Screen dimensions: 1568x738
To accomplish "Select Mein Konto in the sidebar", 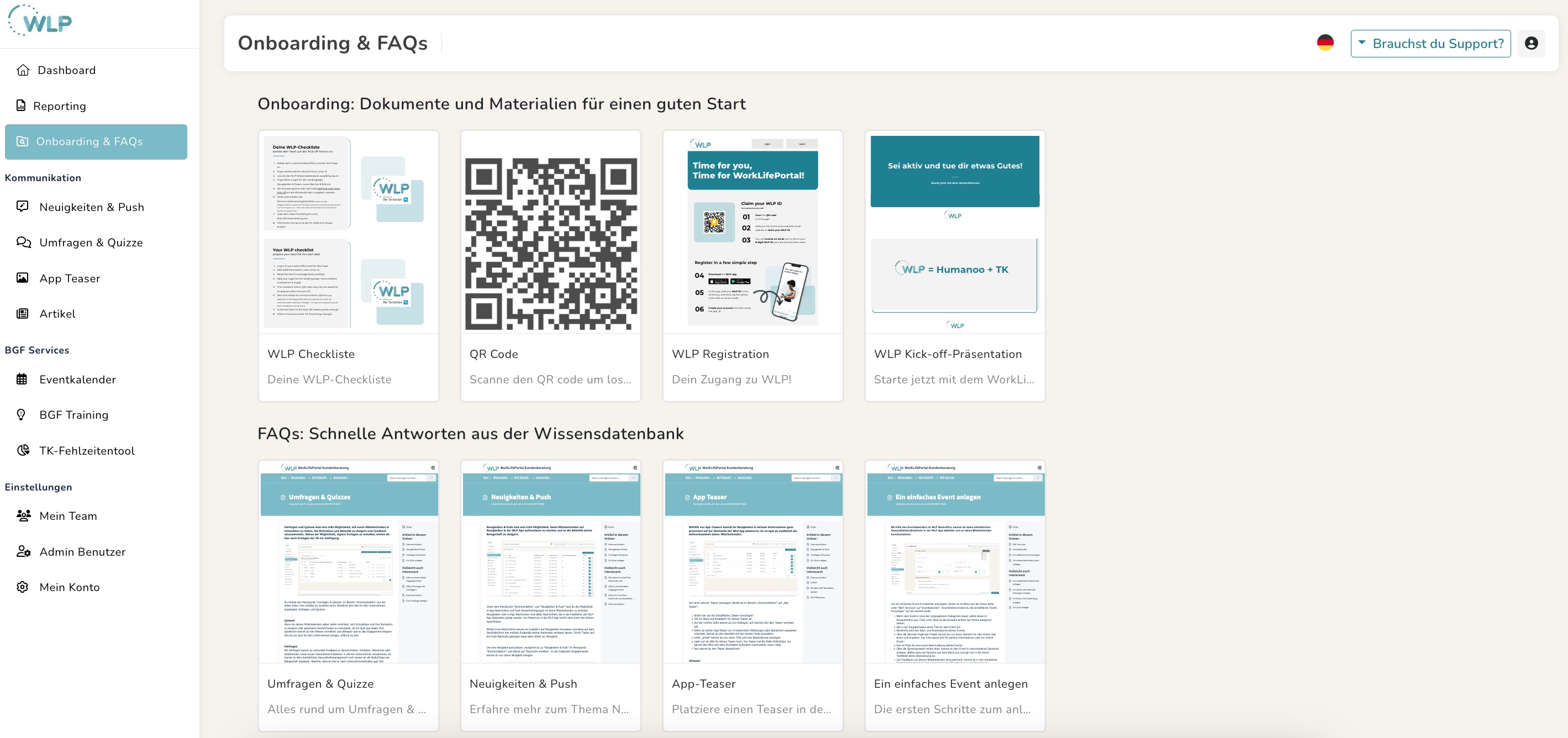I will 70,587.
